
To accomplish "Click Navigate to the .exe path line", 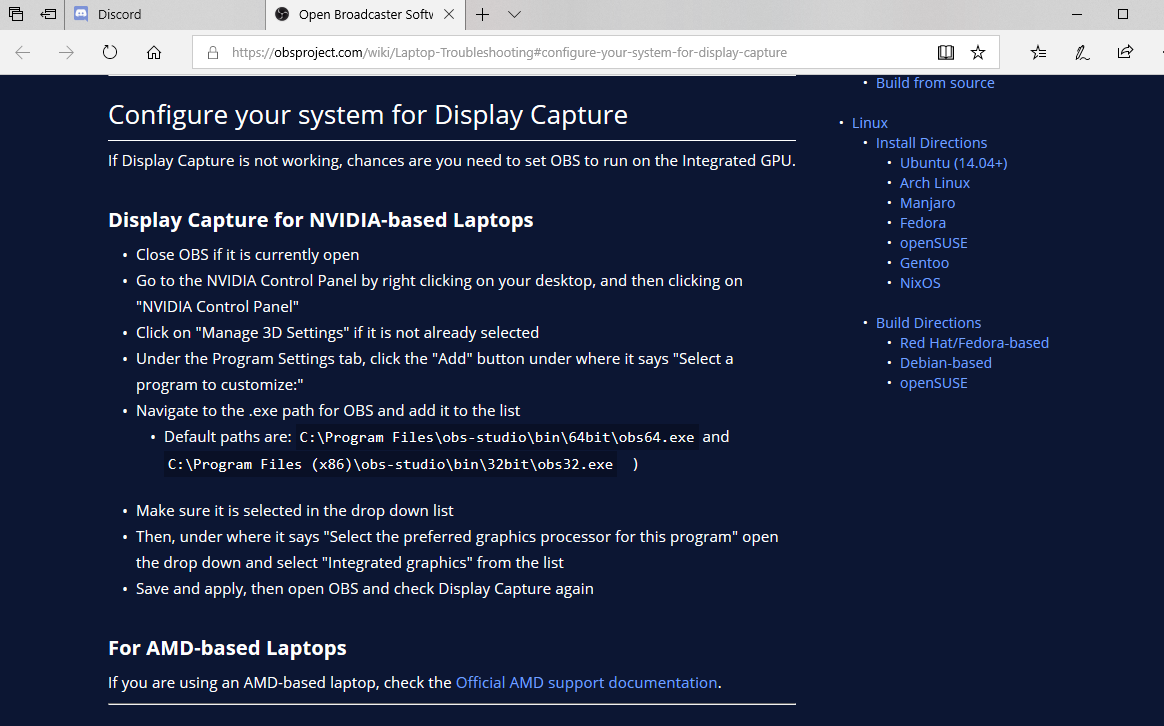I will pyautogui.click(x=327, y=411).
